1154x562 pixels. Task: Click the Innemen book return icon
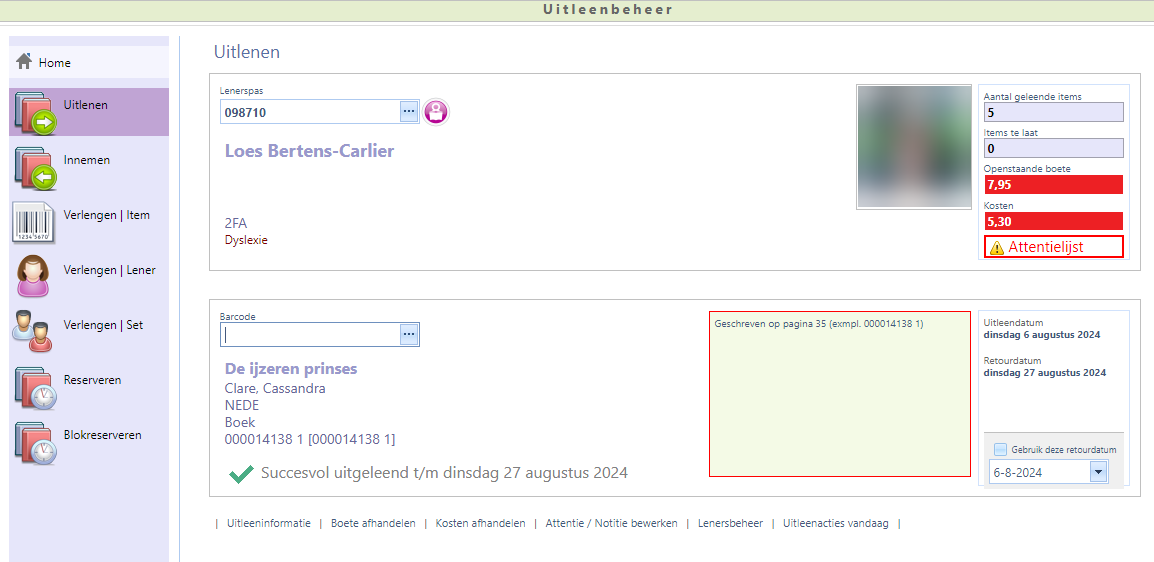(x=35, y=167)
